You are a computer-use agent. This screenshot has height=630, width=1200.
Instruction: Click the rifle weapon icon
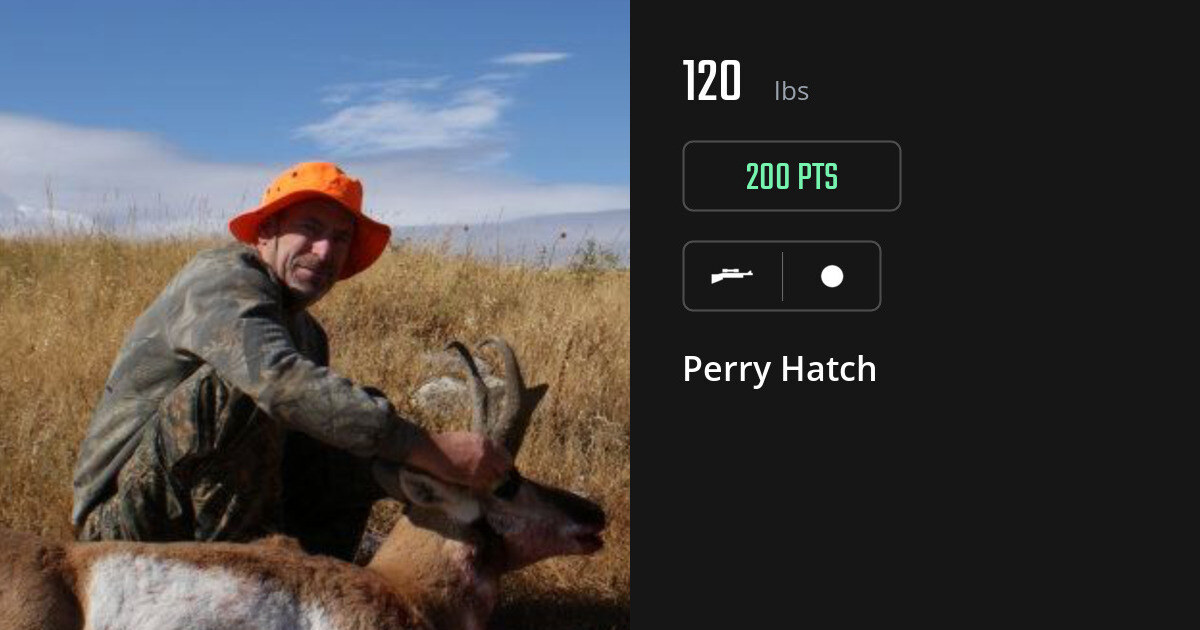click(732, 276)
